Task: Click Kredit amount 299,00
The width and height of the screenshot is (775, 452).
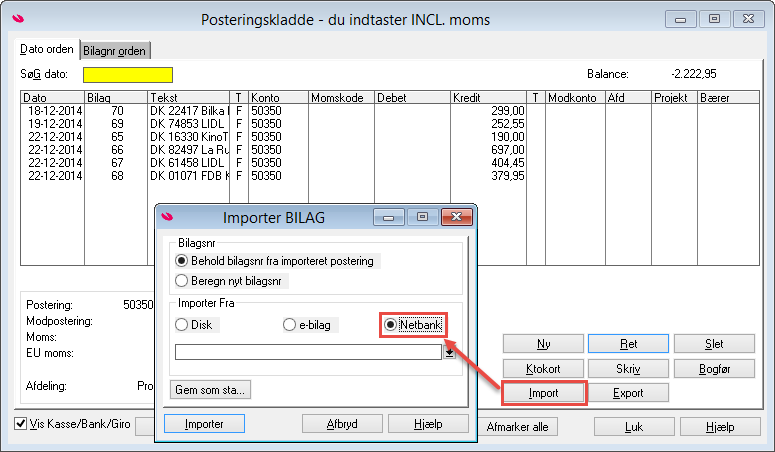Action: [x=508, y=111]
